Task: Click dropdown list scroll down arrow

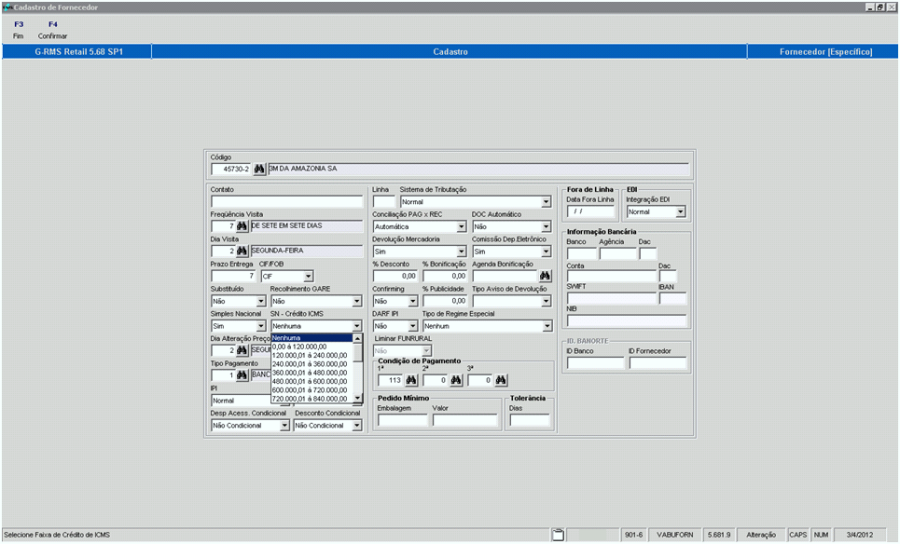Action: 358,398
